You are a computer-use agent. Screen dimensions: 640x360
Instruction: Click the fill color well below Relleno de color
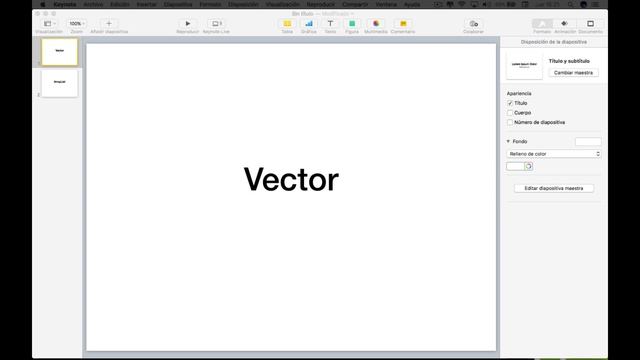[x=516, y=166]
